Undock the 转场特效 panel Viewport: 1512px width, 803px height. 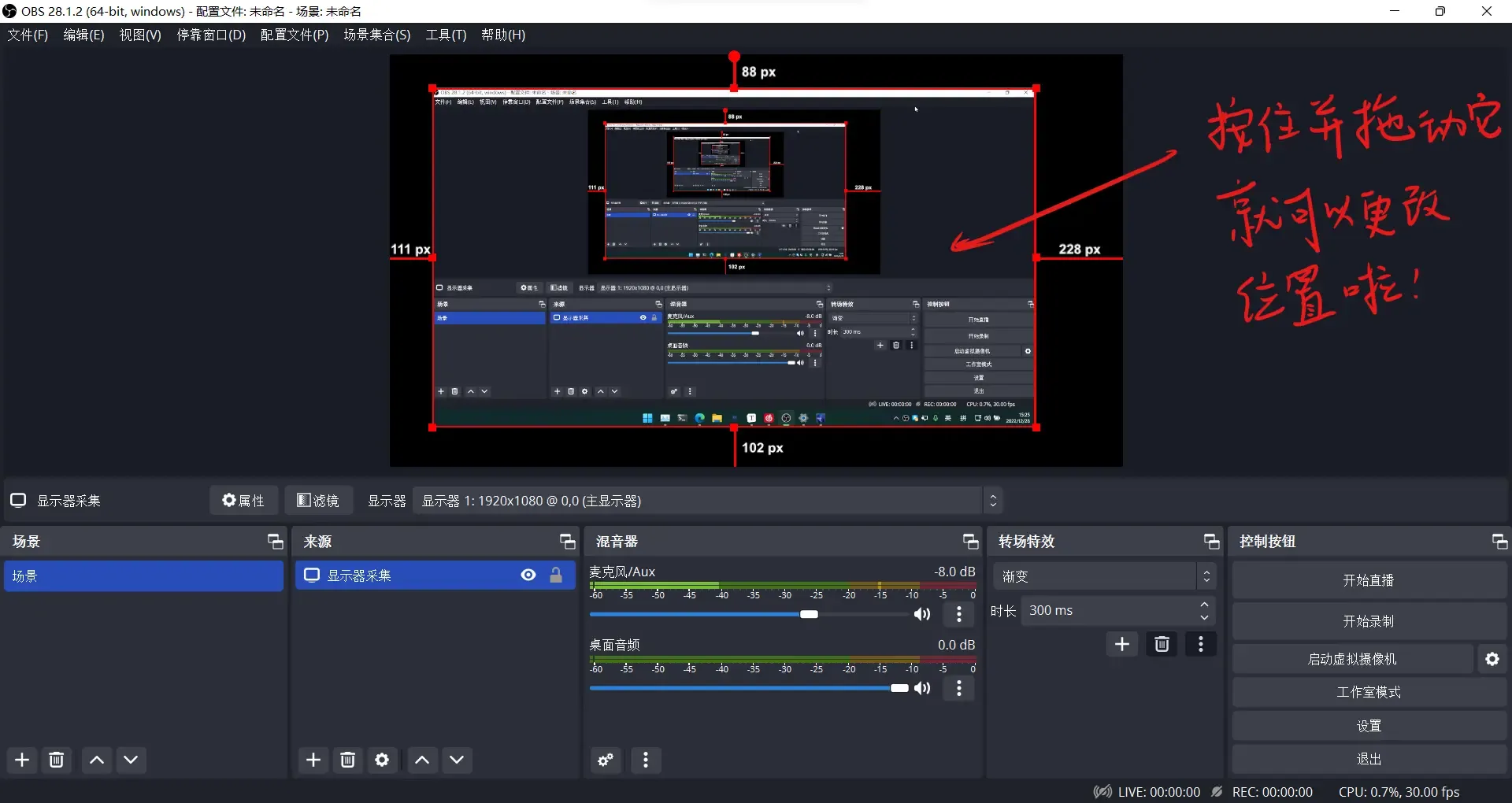click(x=1212, y=542)
